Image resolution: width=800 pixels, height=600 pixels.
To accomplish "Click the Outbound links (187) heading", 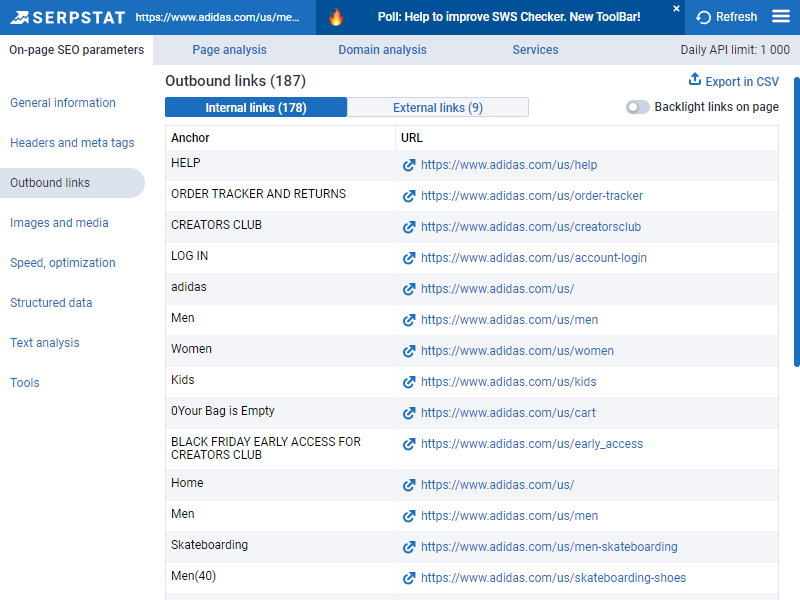I will click(x=235, y=81).
